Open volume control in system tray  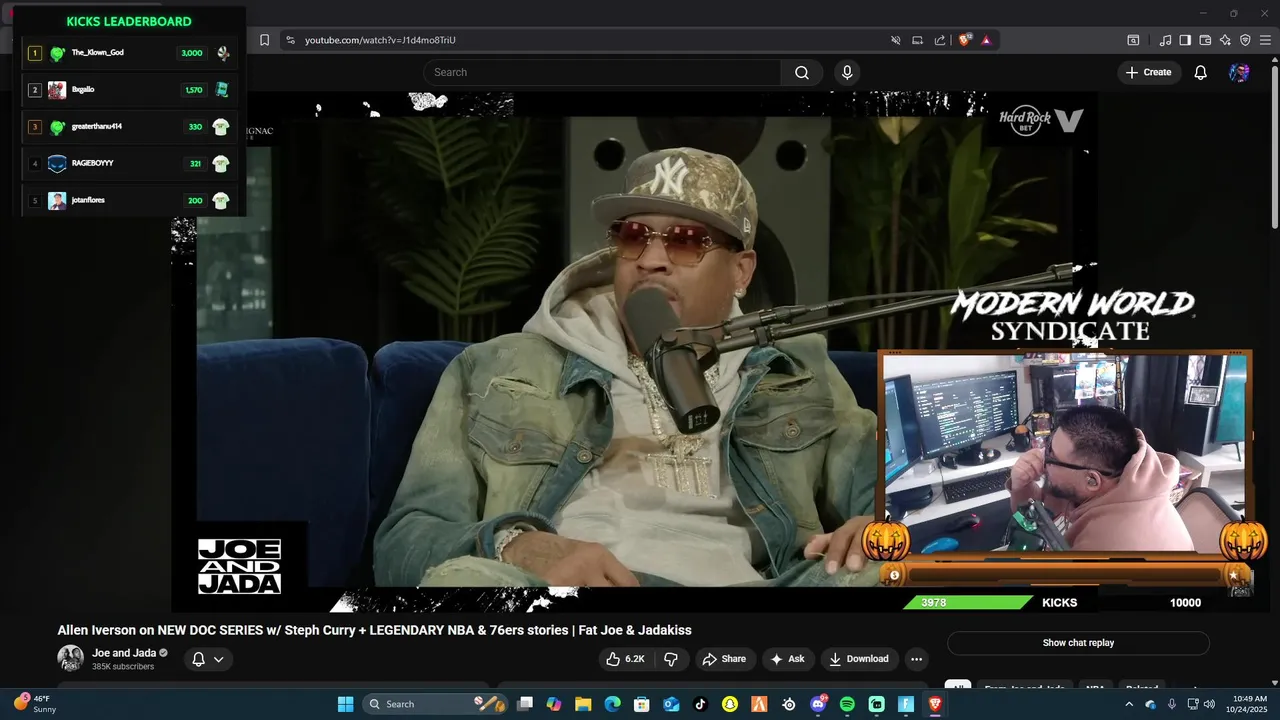click(x=1209, y=704)
